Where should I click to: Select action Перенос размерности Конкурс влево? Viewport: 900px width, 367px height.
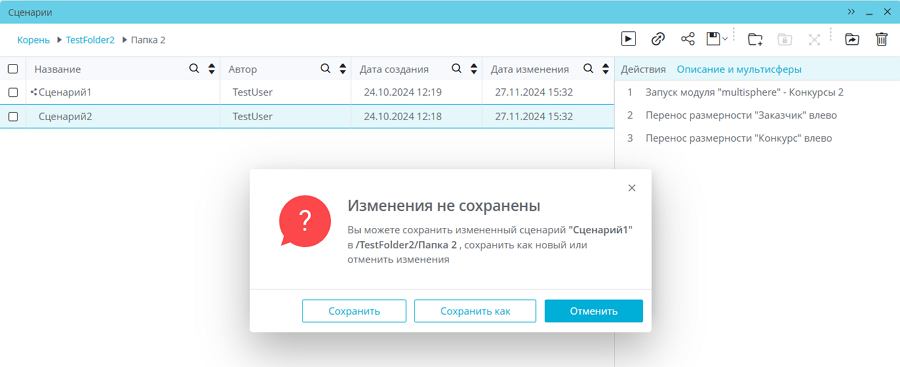click(x=738, y=138)
